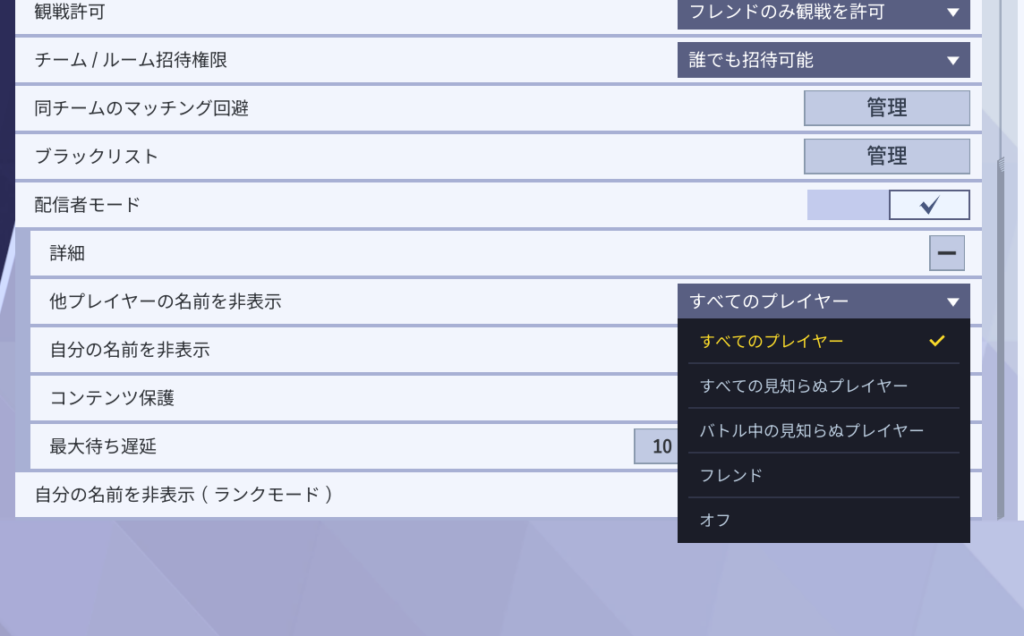This screenshot has height=636, width=1024.
Task: Open the チーム / ルーム招待権限 dropdown
Action: (x=823, y=60)
